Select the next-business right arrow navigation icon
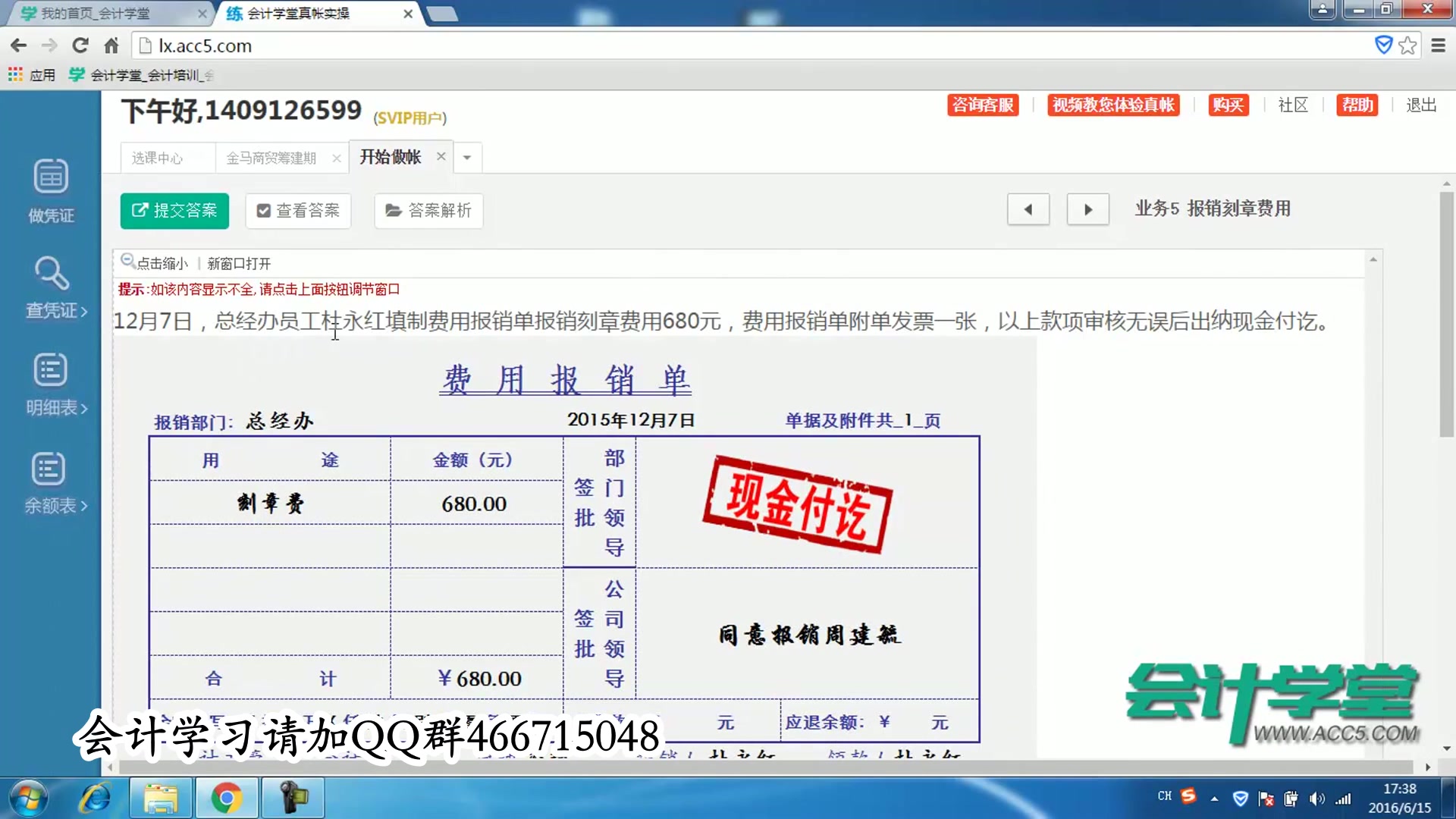Image resolution: width=1456 pixels, height=819 pixels. click(x=1087, y=209)
